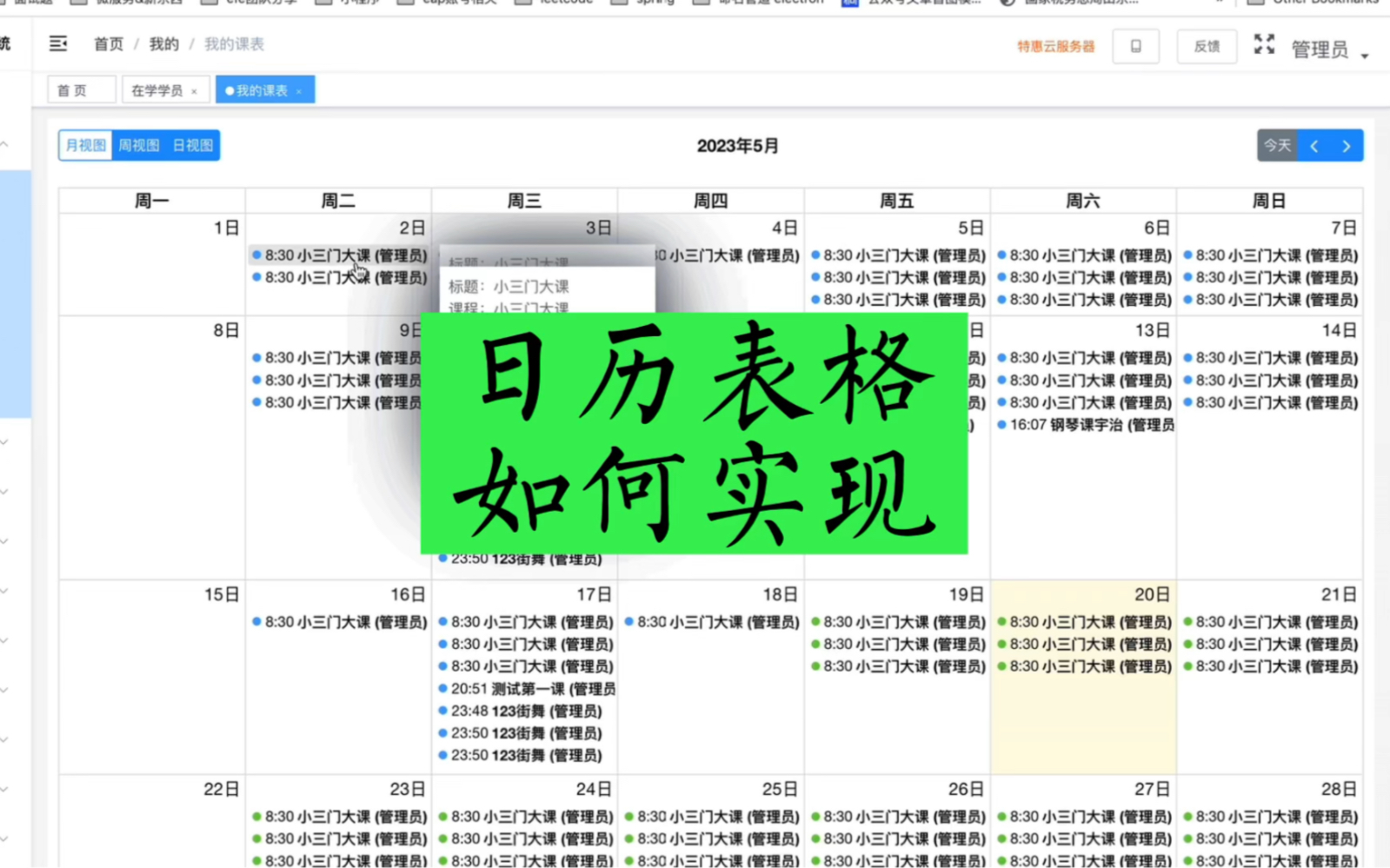Viewport: 1390px width, 868px height.
Task: Switch to the 在学学员 tab
Action: (165, 89)
